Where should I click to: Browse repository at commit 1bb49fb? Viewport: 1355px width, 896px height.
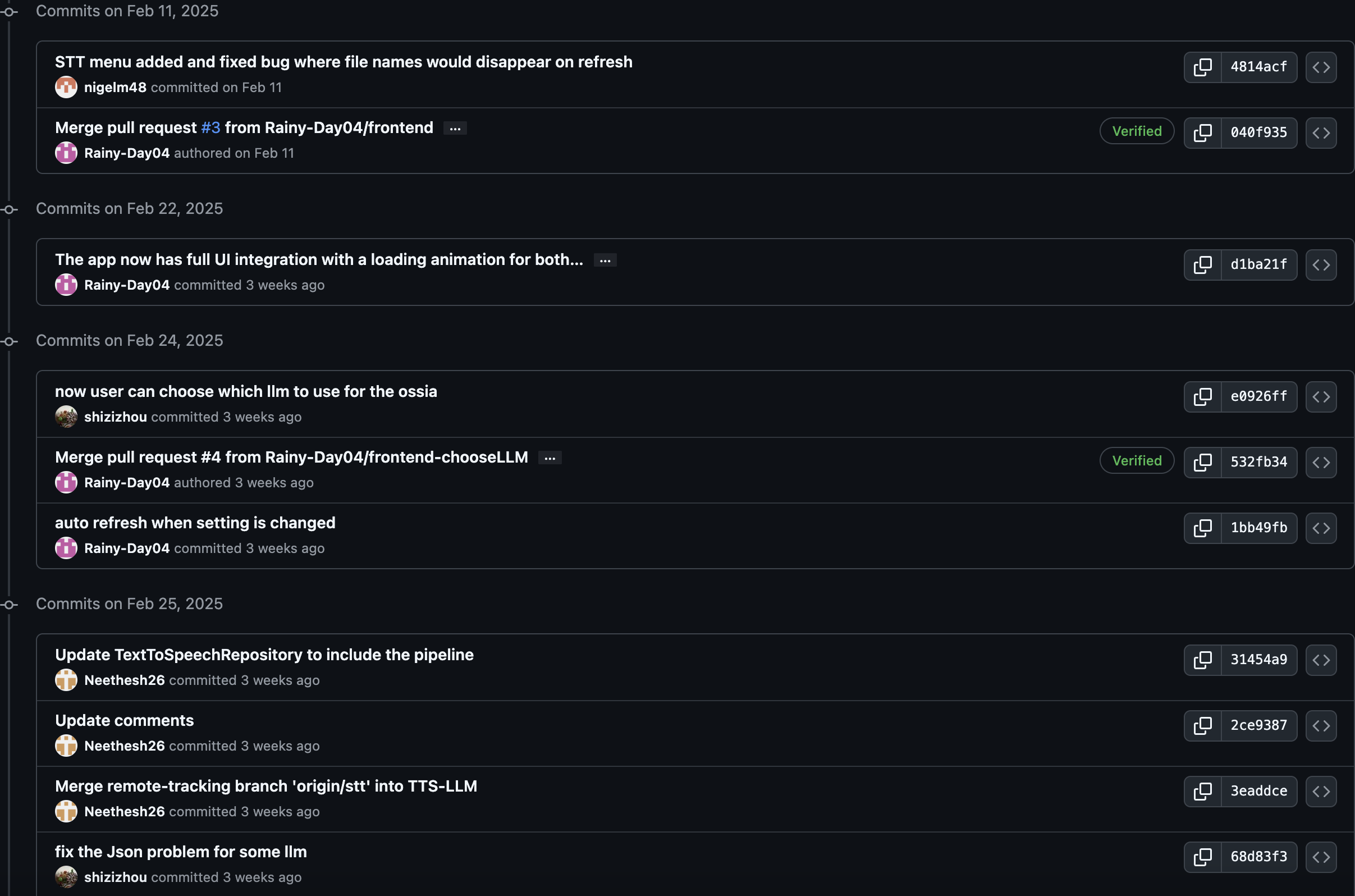coord(1321,528)
